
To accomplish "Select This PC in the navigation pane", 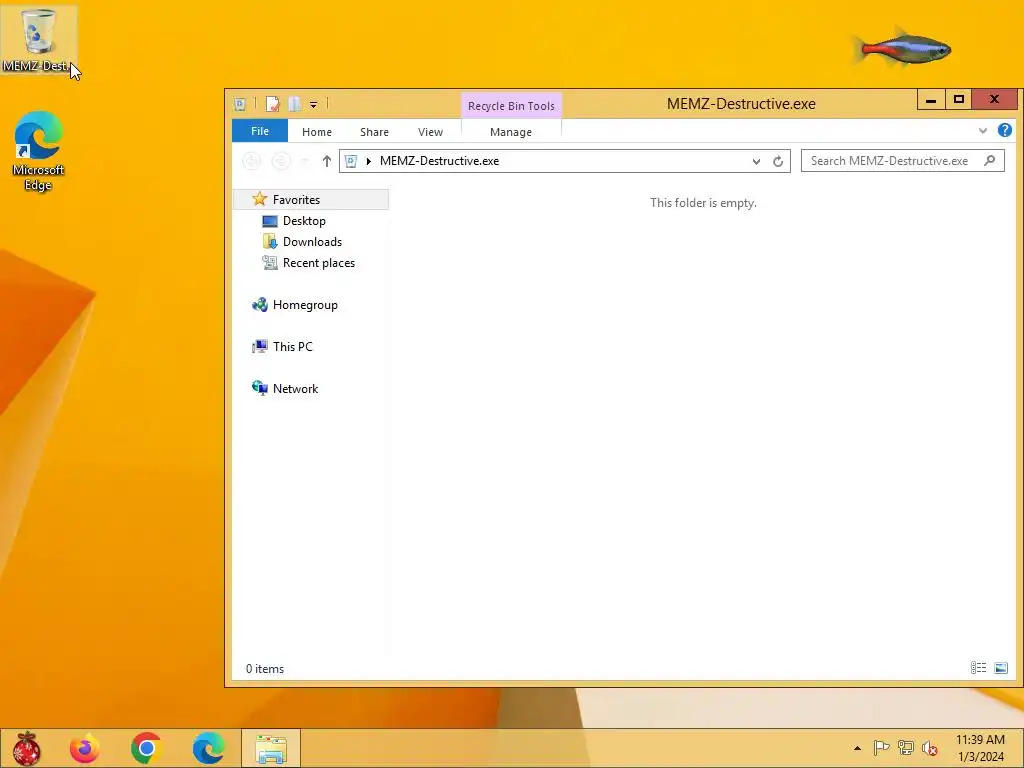I will (293, 347).
